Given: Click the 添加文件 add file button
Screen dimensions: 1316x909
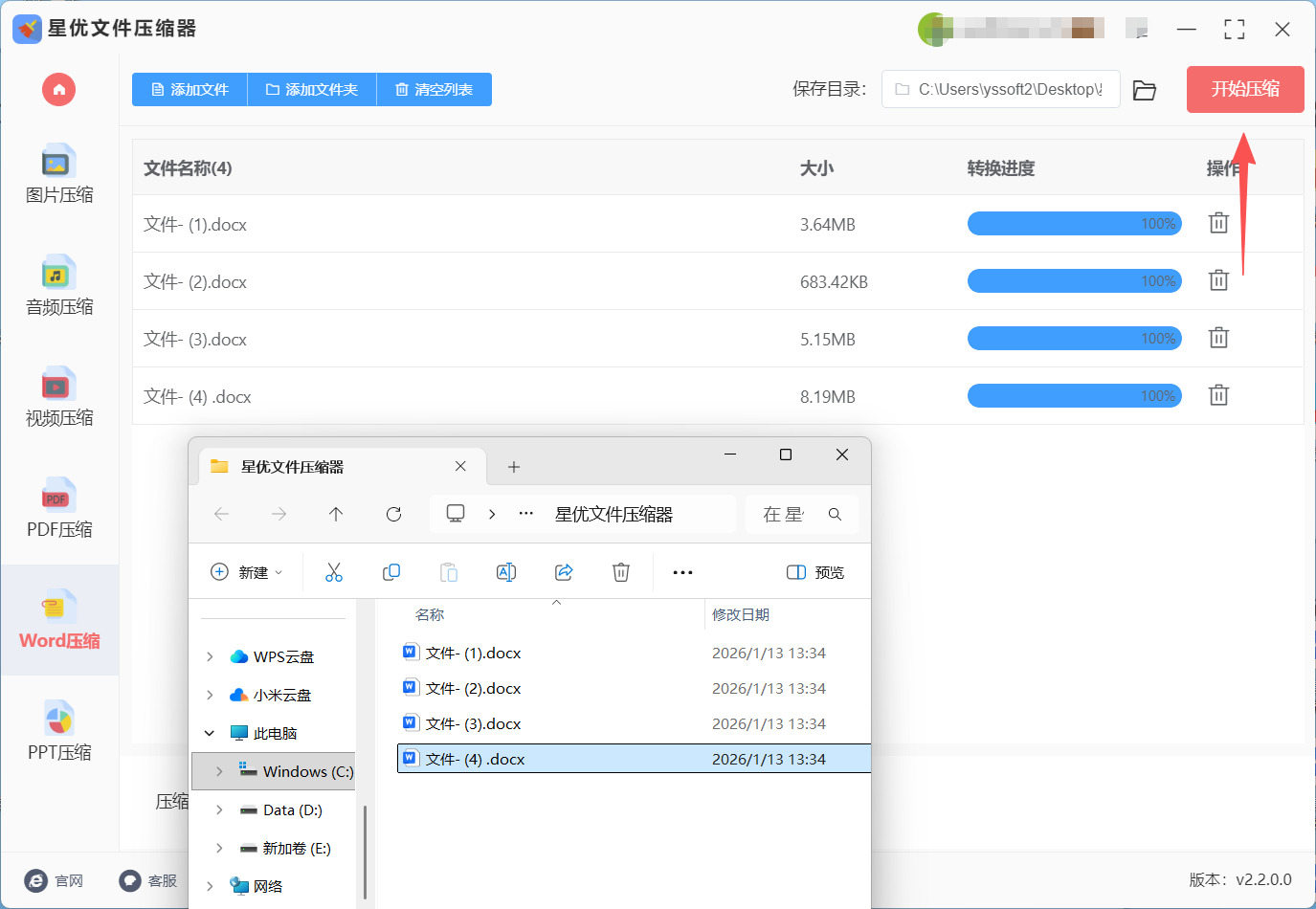Looking at the screenshot, I should point(190,90).
